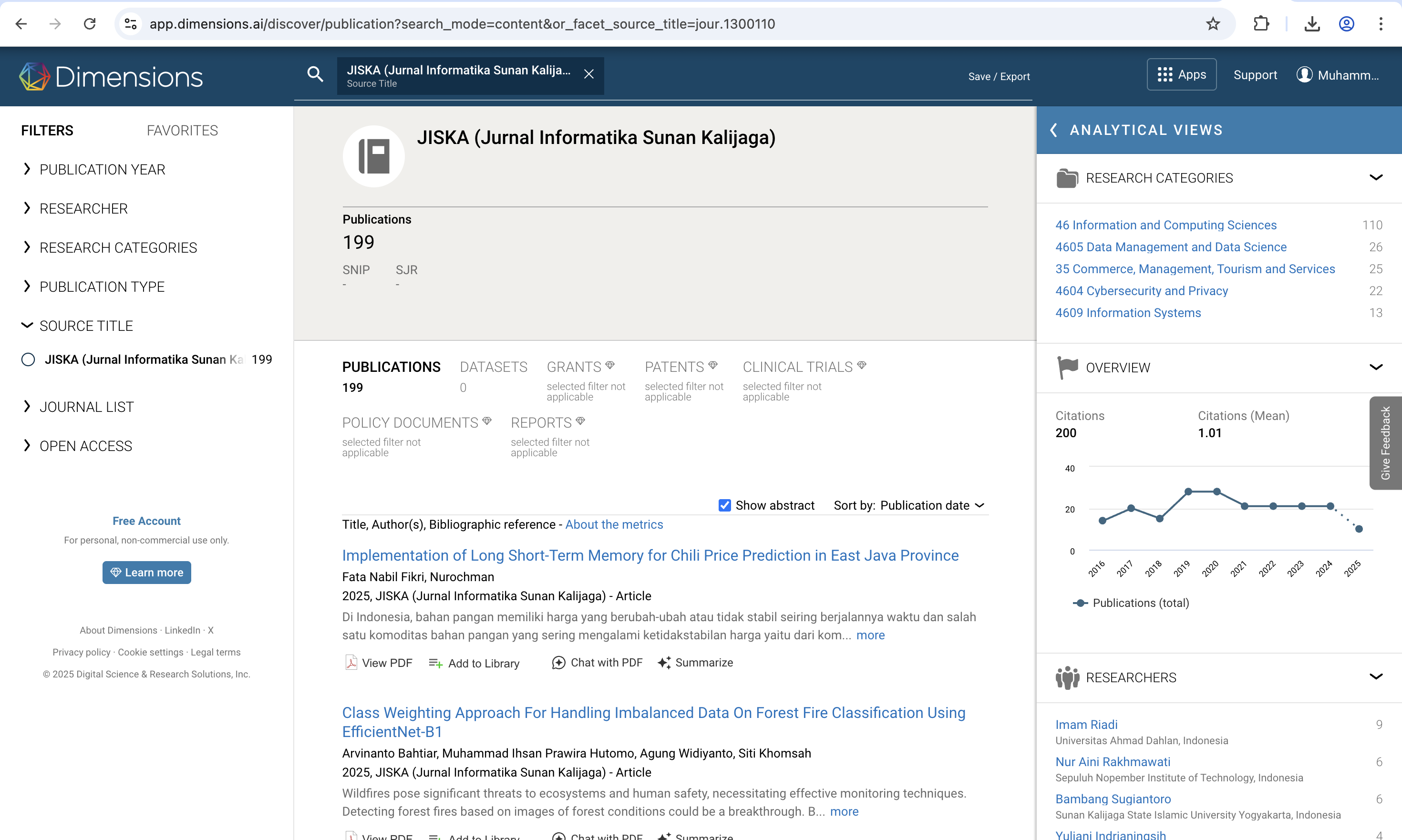
Task: Click the search magnifier icon
Action: (315, 74)
